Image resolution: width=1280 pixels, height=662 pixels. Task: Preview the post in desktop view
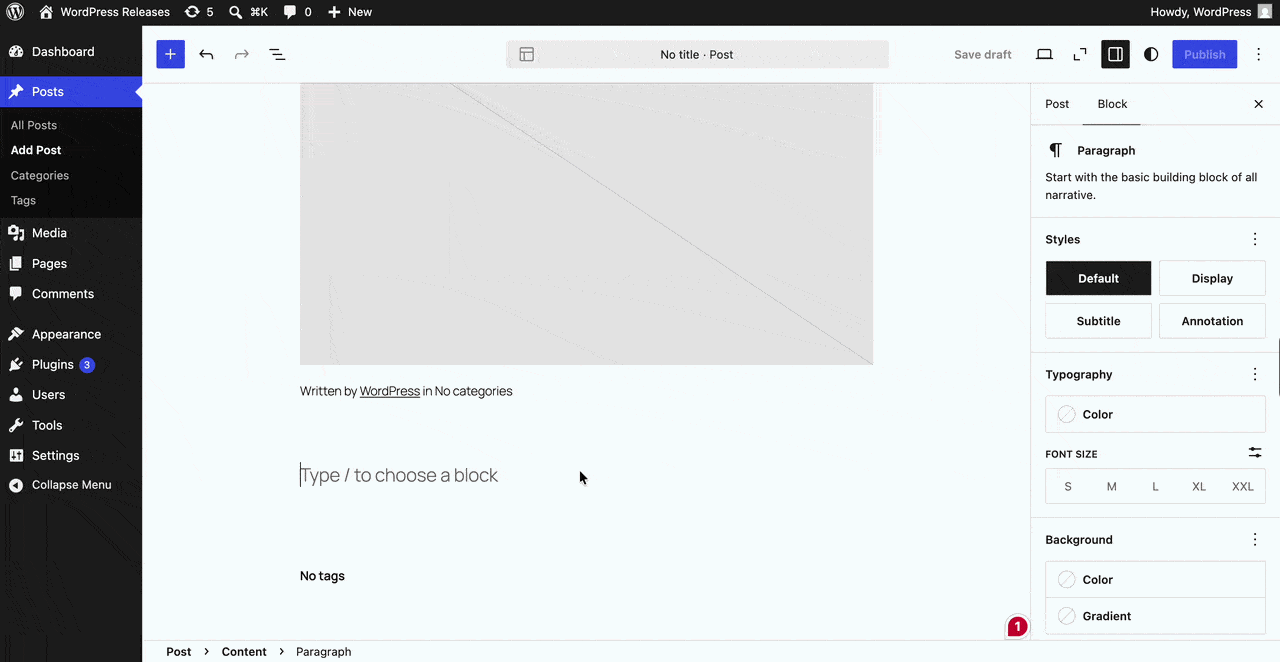(1044, 54)
